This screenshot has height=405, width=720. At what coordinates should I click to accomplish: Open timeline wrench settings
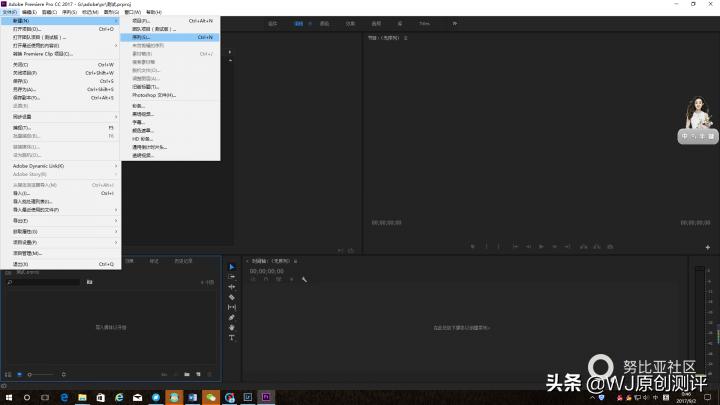pos(304,279)
